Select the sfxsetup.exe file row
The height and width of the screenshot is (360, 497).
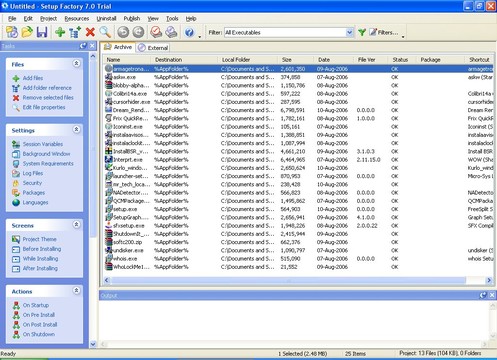299,226
